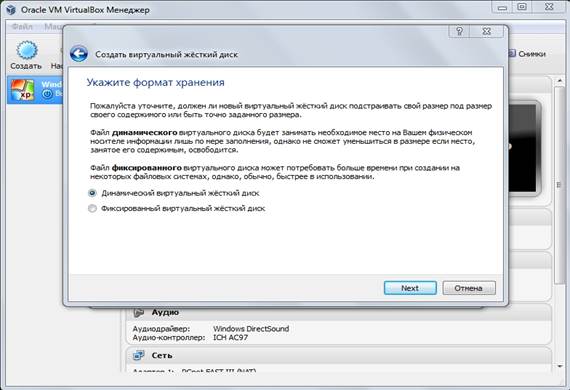Screen dimensions: 570x390
Task: Click the Next button
Action: pyautogui.click(x=410, y=288)
